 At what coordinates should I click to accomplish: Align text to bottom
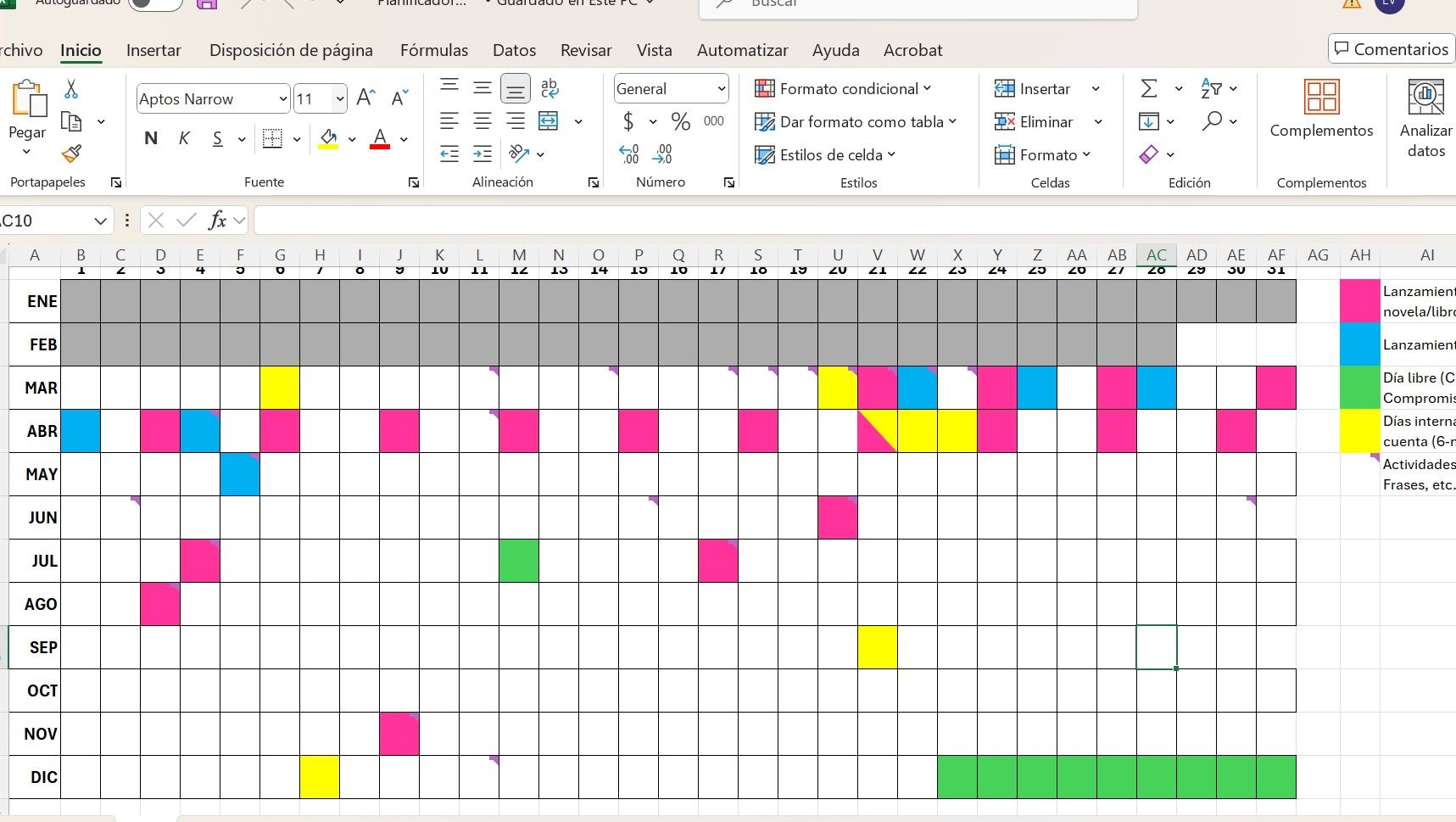coord(516,88)
